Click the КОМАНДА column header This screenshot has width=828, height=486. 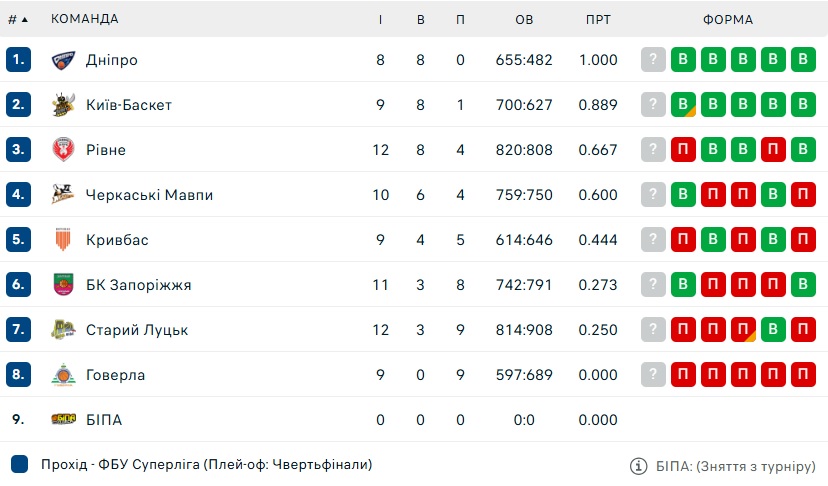click(84, 19)
